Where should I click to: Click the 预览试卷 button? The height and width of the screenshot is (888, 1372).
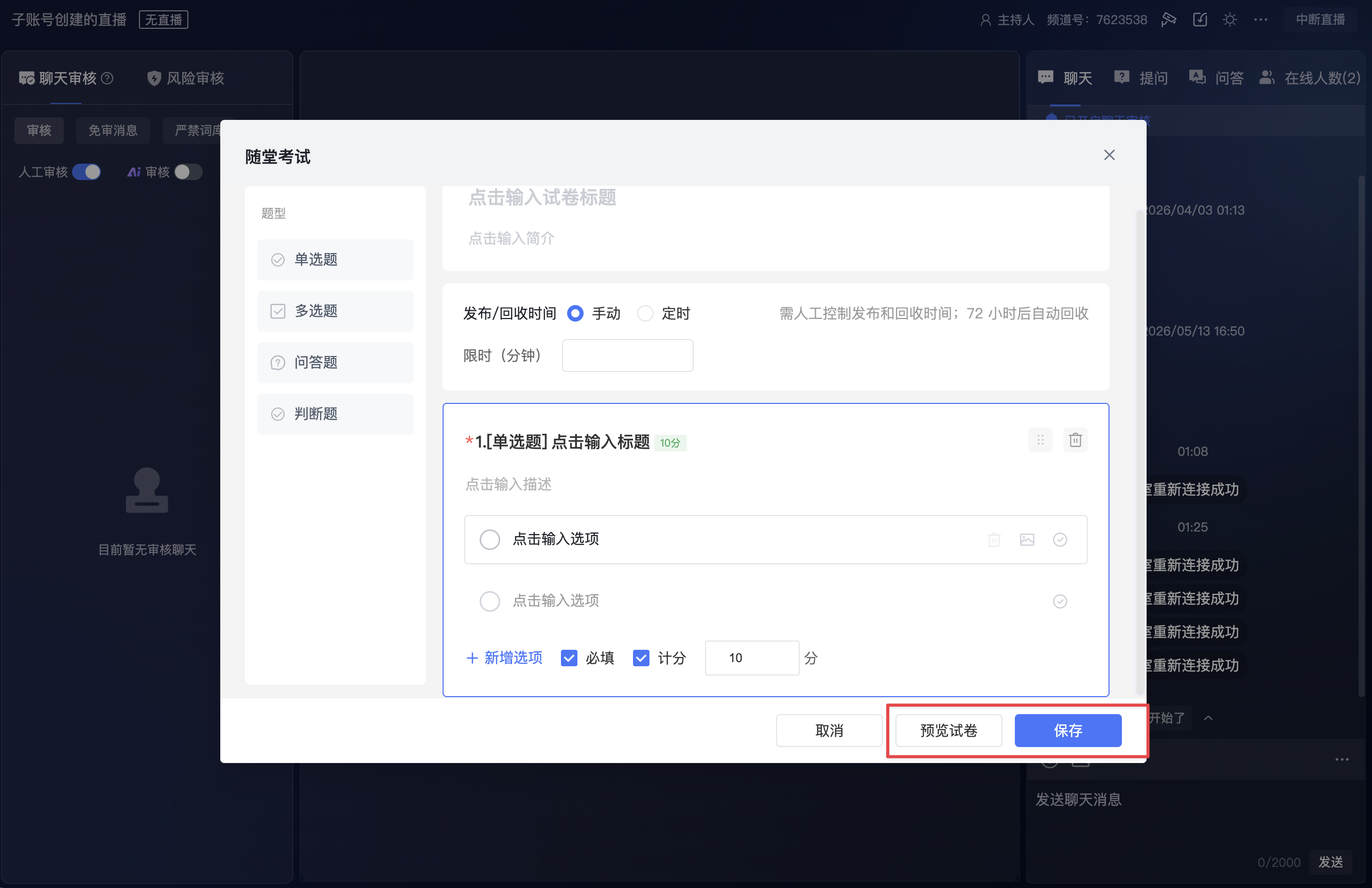948,730
